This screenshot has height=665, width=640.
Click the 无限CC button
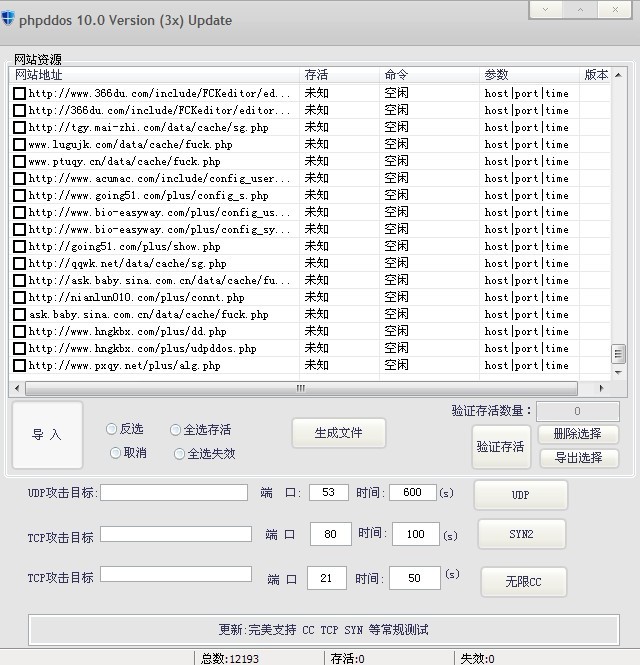[523, 581]
